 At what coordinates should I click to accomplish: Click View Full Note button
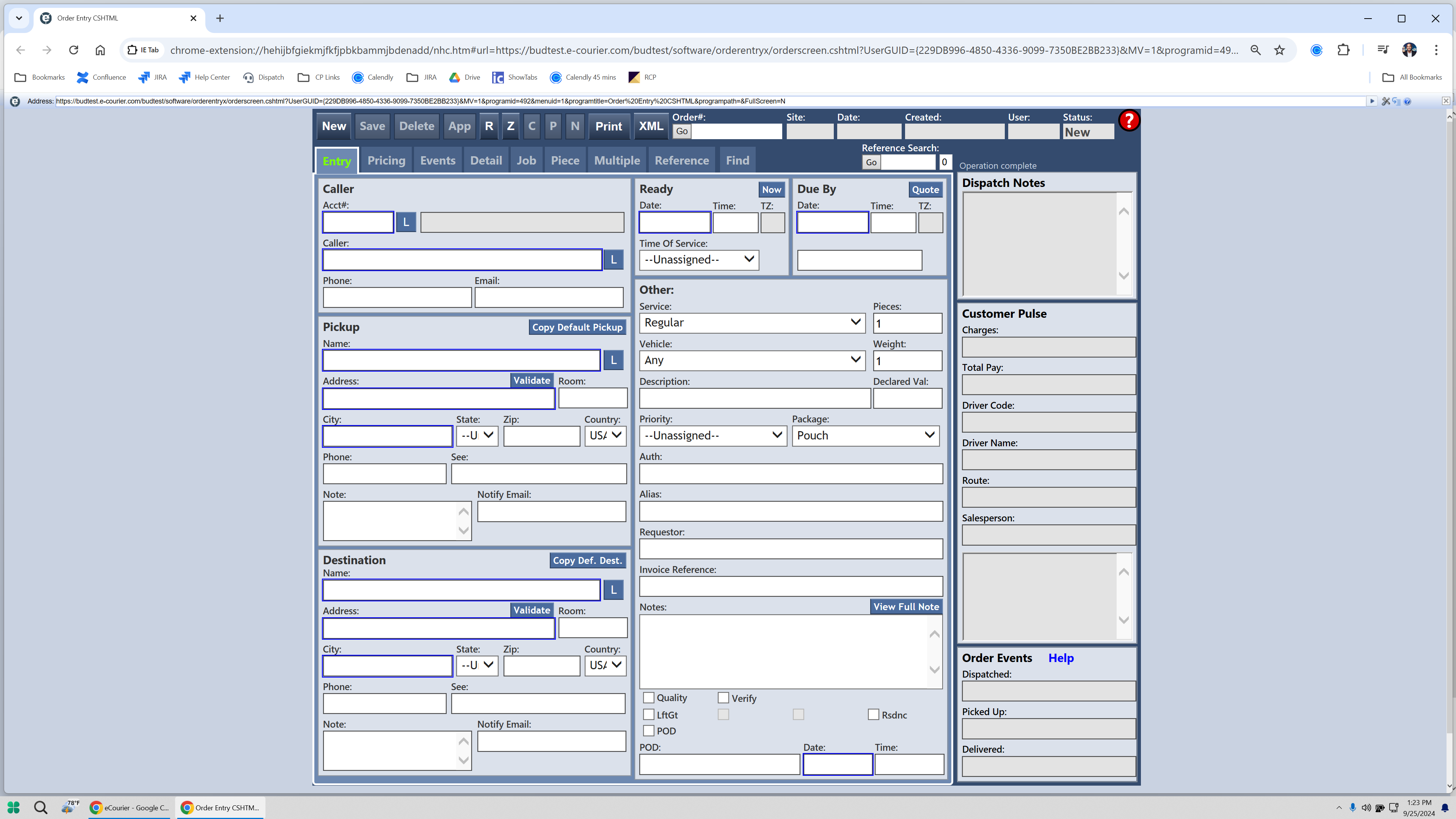906,607
